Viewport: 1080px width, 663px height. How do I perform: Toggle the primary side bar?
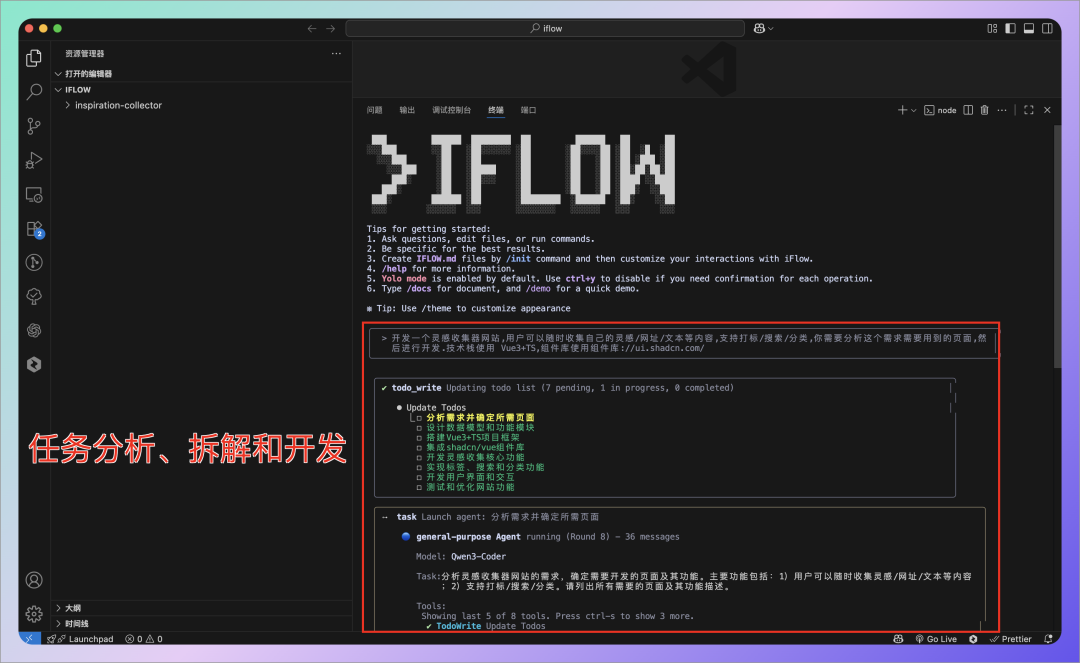tap(1010, 28)
